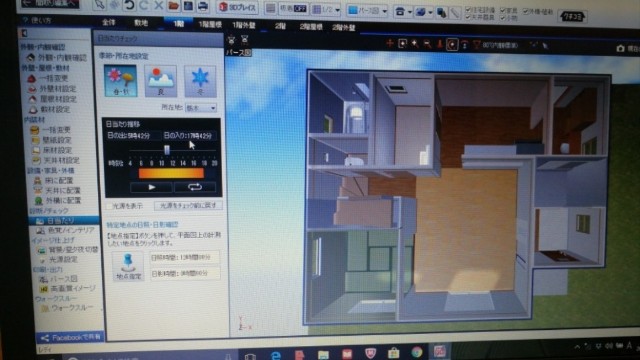Open the 所在地 location dropdown
Image resolution: width=640 pixels, height=360 pixels.
click(201, 108)
